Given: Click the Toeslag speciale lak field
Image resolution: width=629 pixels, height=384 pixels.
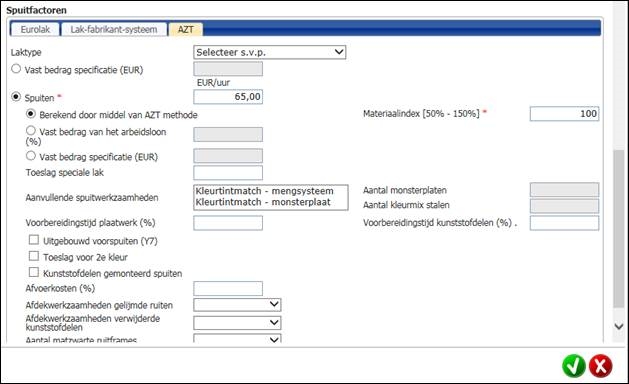Looking at the screenshot, I should click(x=228, y=173).
